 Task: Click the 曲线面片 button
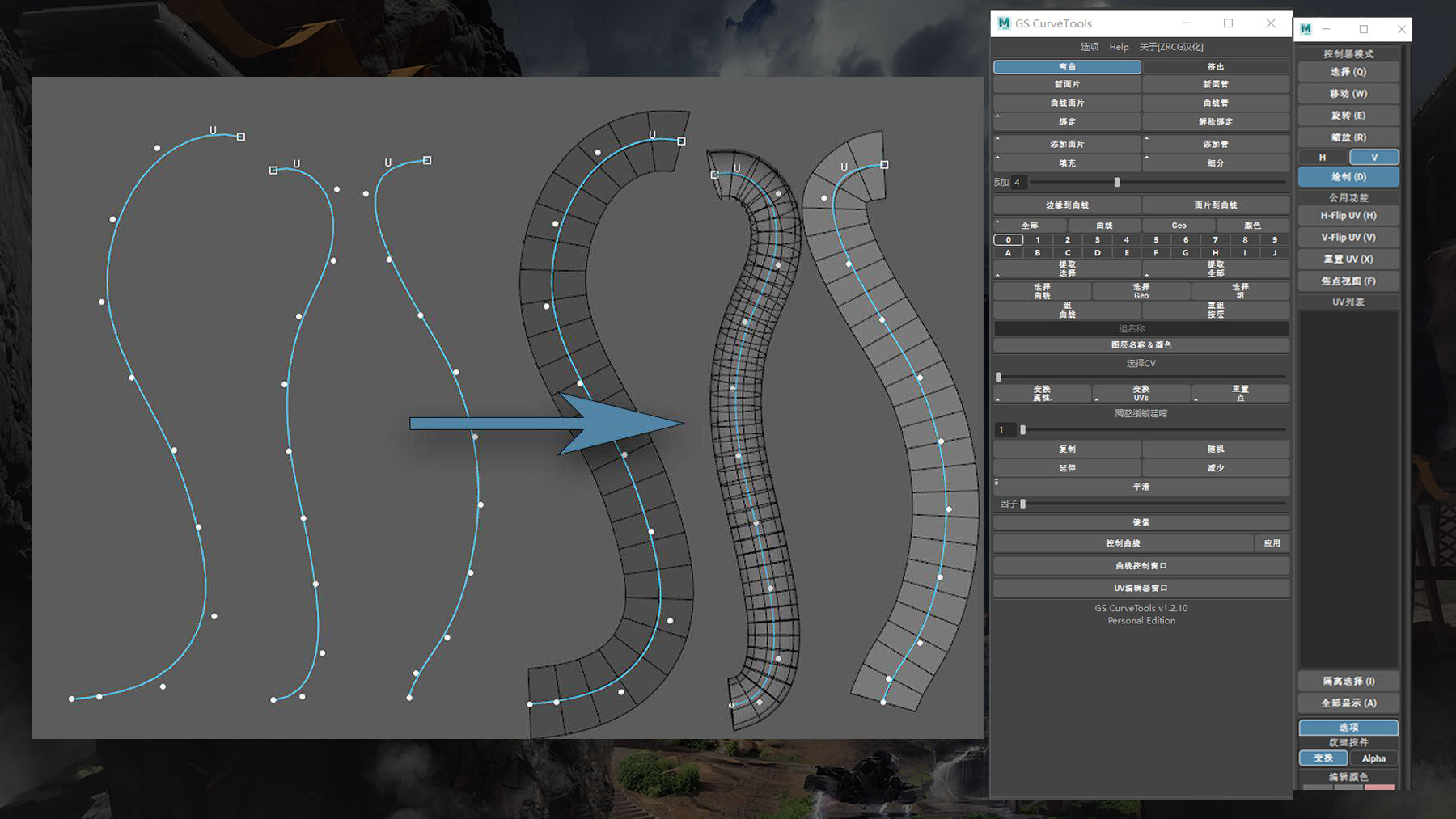pos(1067,103)
